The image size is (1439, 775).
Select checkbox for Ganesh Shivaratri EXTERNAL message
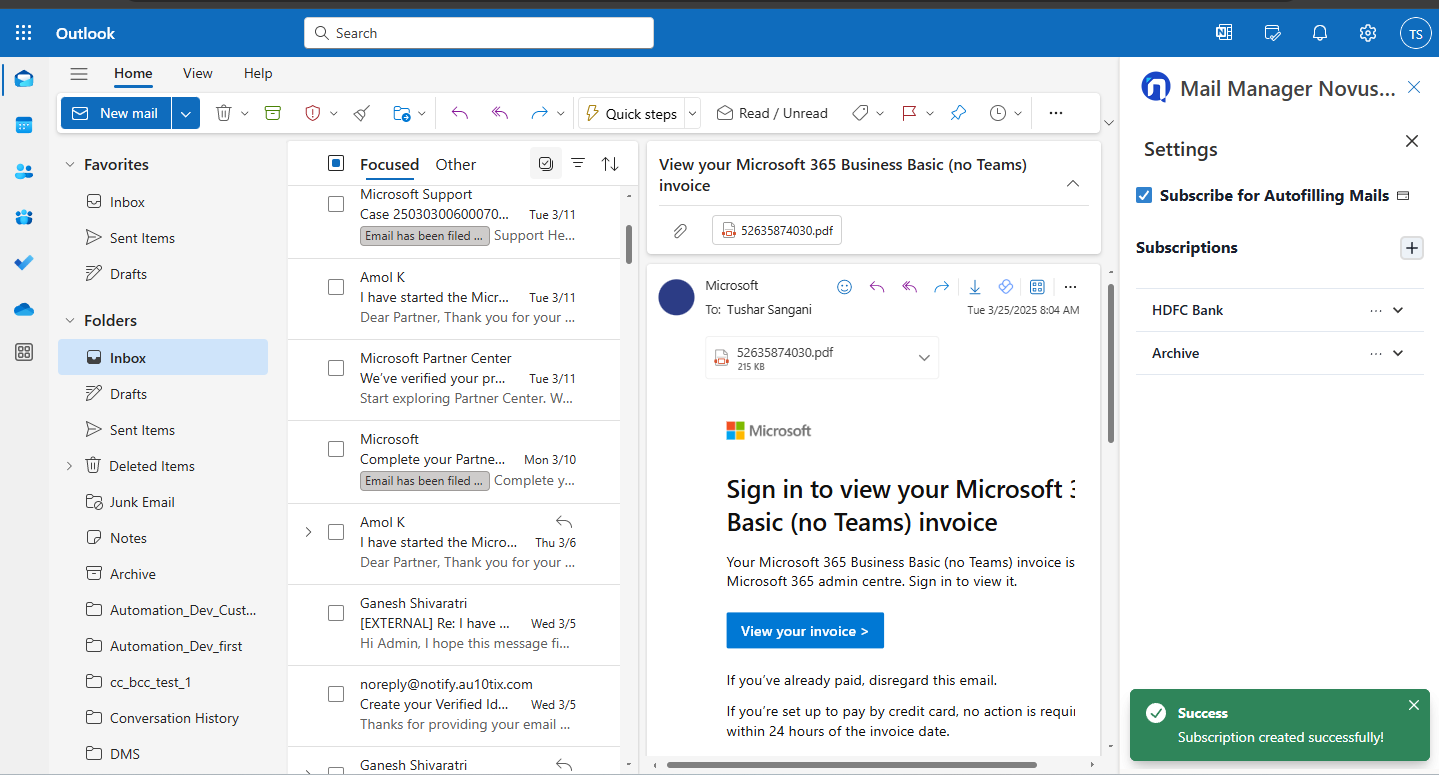coord(336,613)
